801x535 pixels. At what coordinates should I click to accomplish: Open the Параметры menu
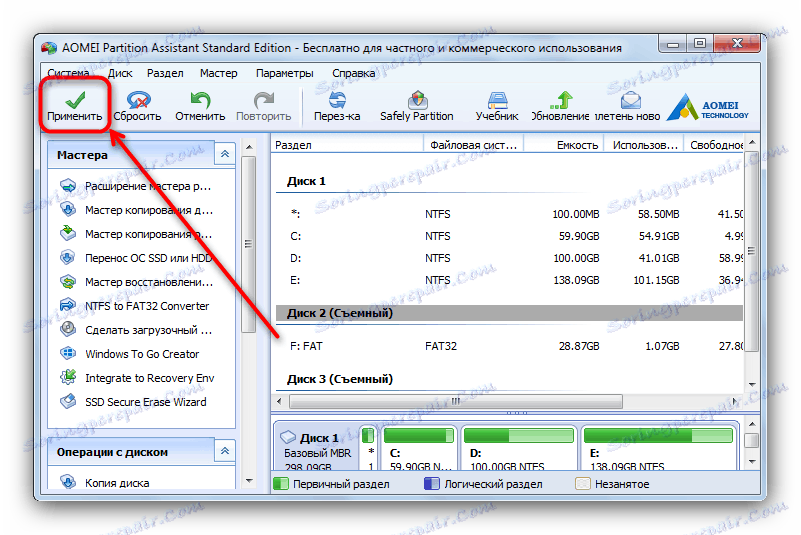[285, 73]
